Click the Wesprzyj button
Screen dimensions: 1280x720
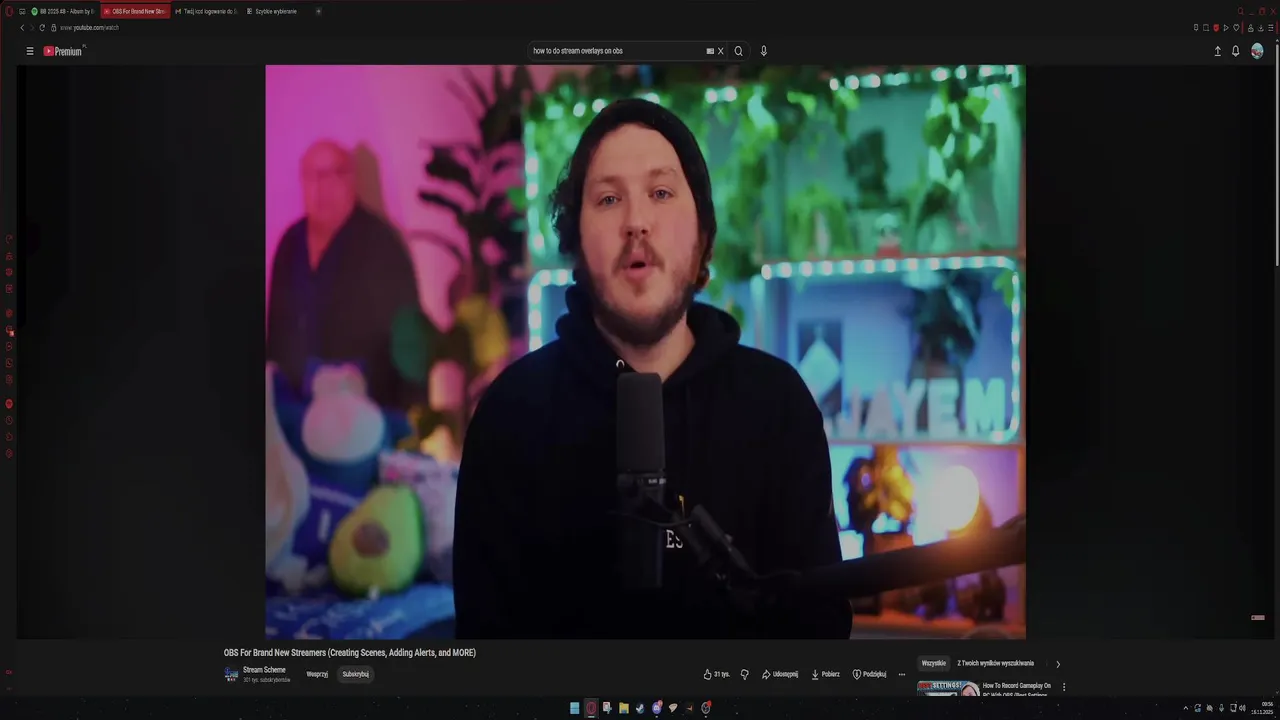tap(317, 674)
